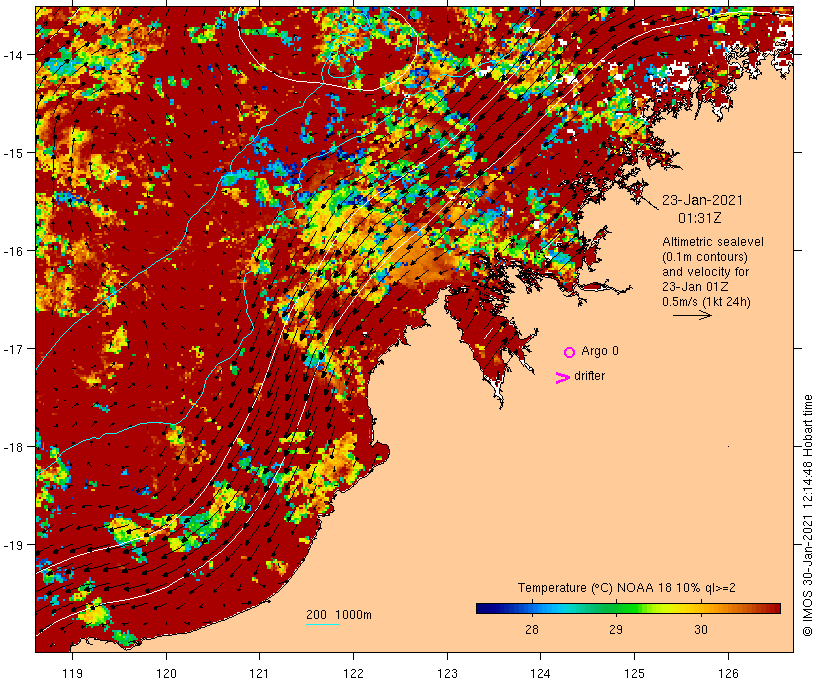Viewport: 820px width, 680px height.
Task: Click the latitude -18 axis label
Action: (13, 447)
